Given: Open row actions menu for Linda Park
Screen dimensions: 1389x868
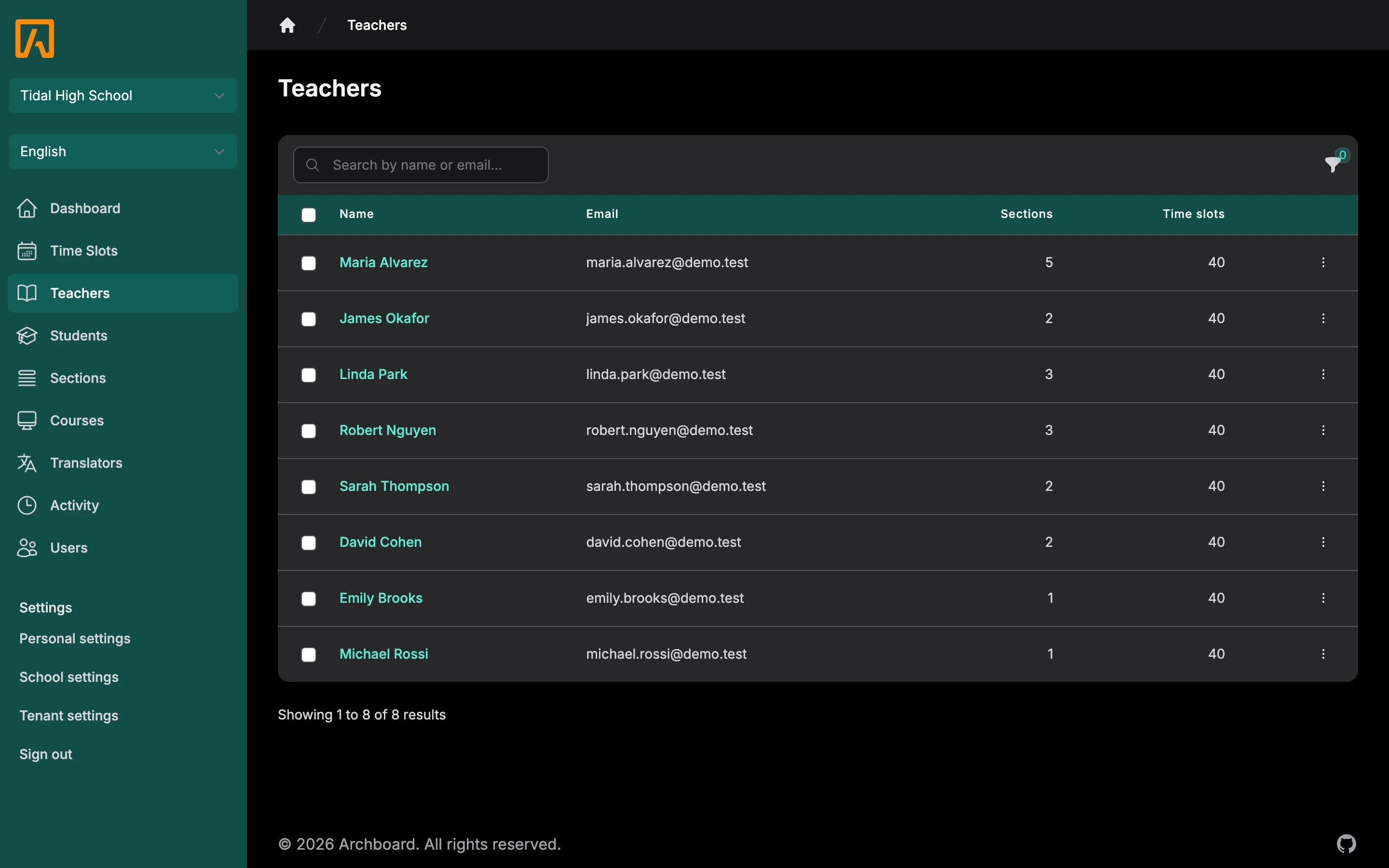Looking at the screenshot, I should pyautogui.click(x=1323, y=374).
